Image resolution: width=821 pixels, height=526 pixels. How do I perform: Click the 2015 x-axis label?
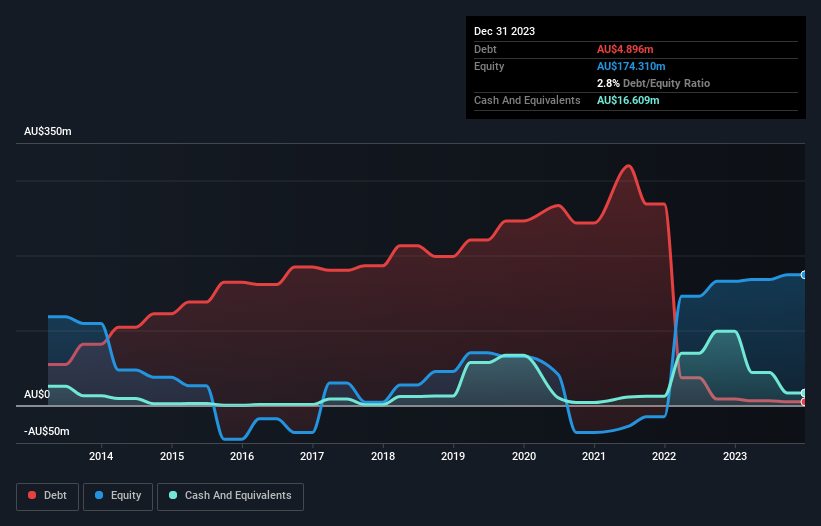[172, 456]
